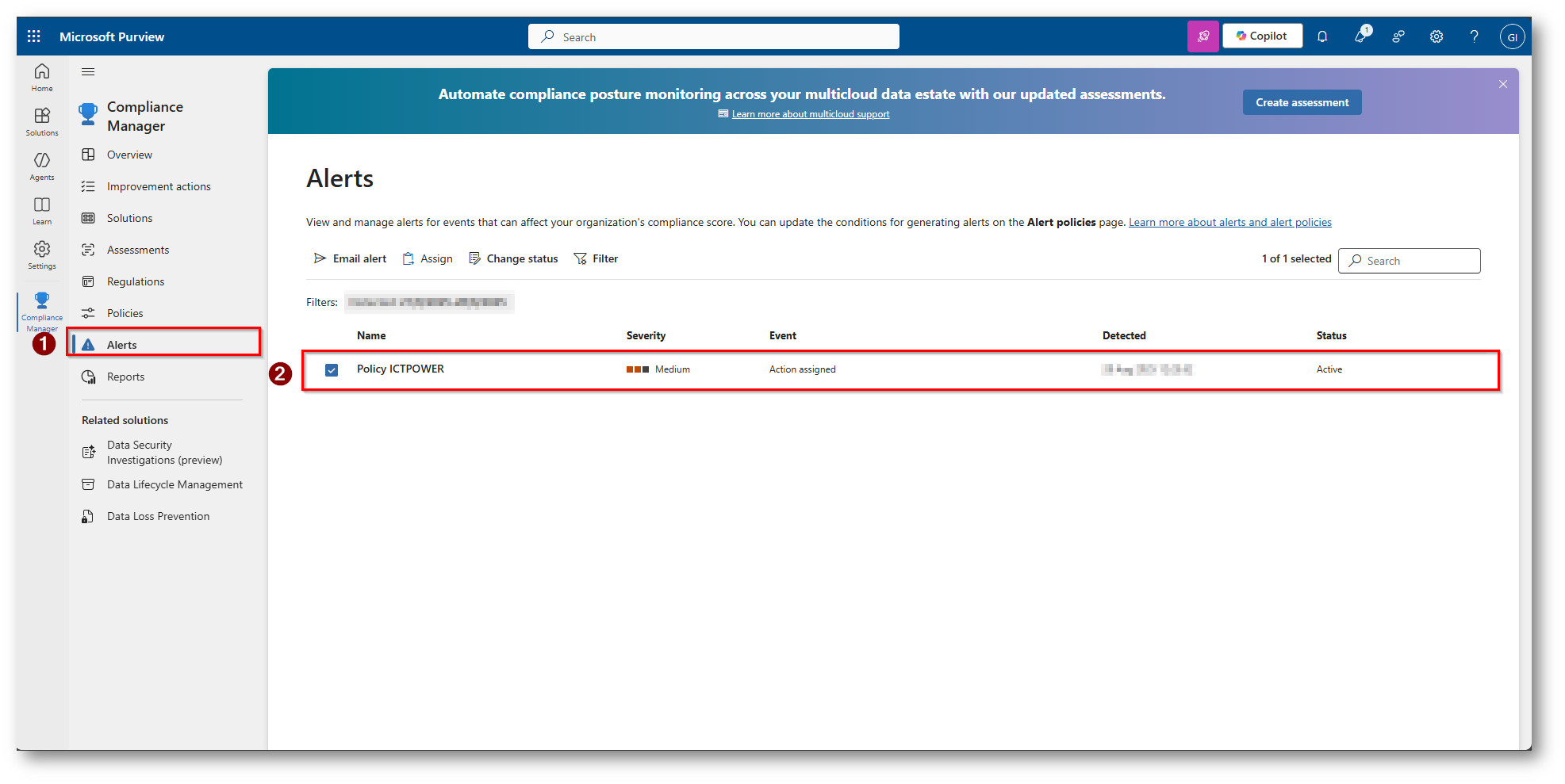Click the blurred Filters chip
Viewport: 1565px width, 784px height.
coord(429,302)
